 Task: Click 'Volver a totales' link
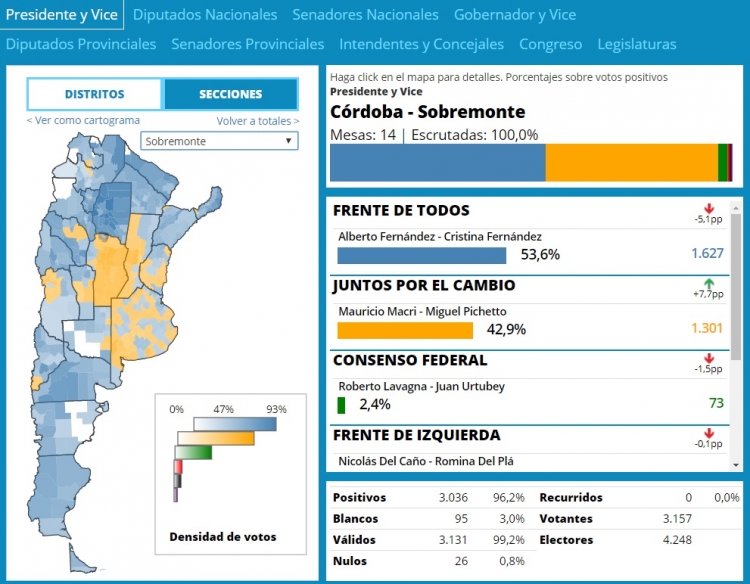258,121
